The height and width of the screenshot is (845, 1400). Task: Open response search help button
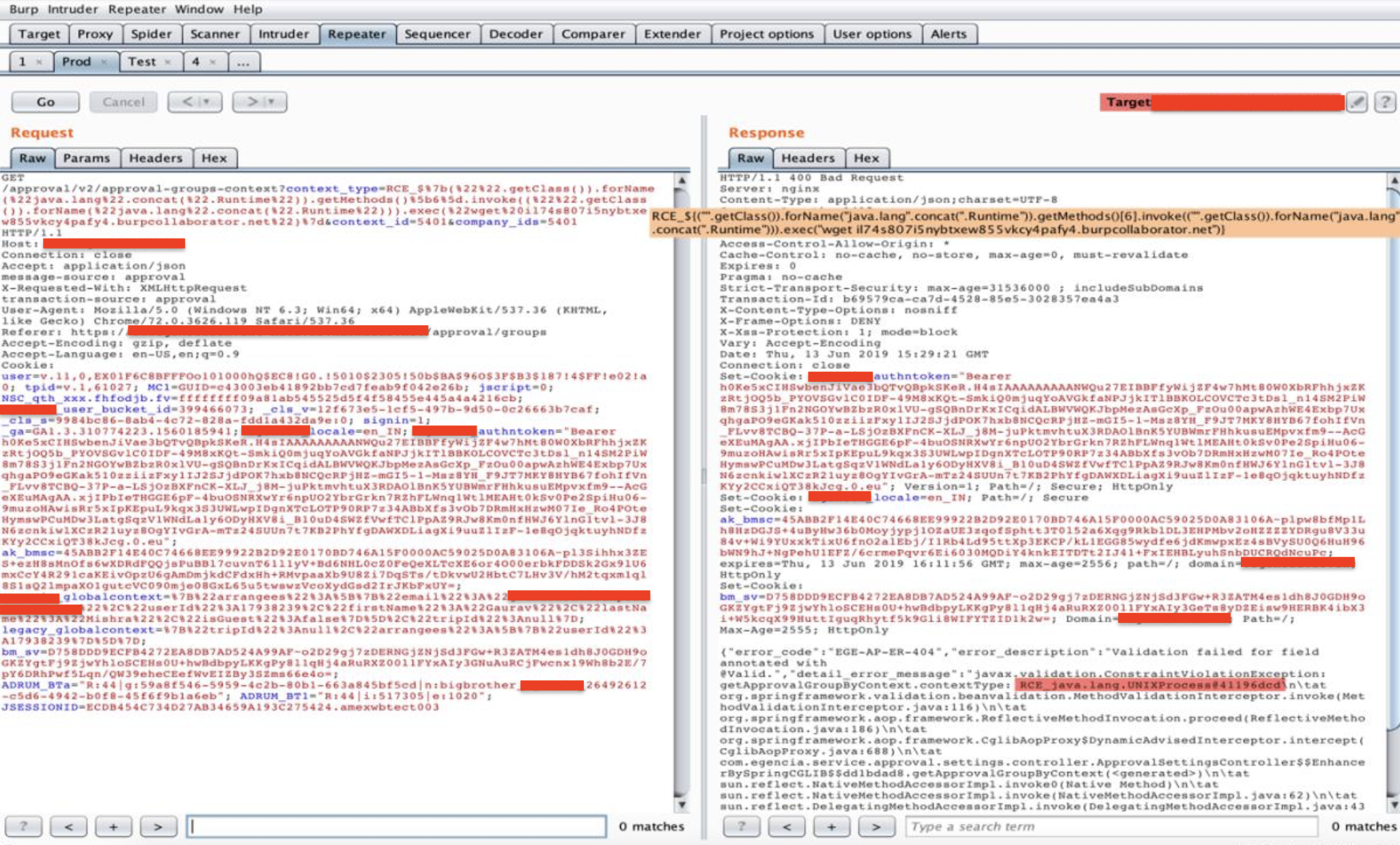click(x=742, y=827)
